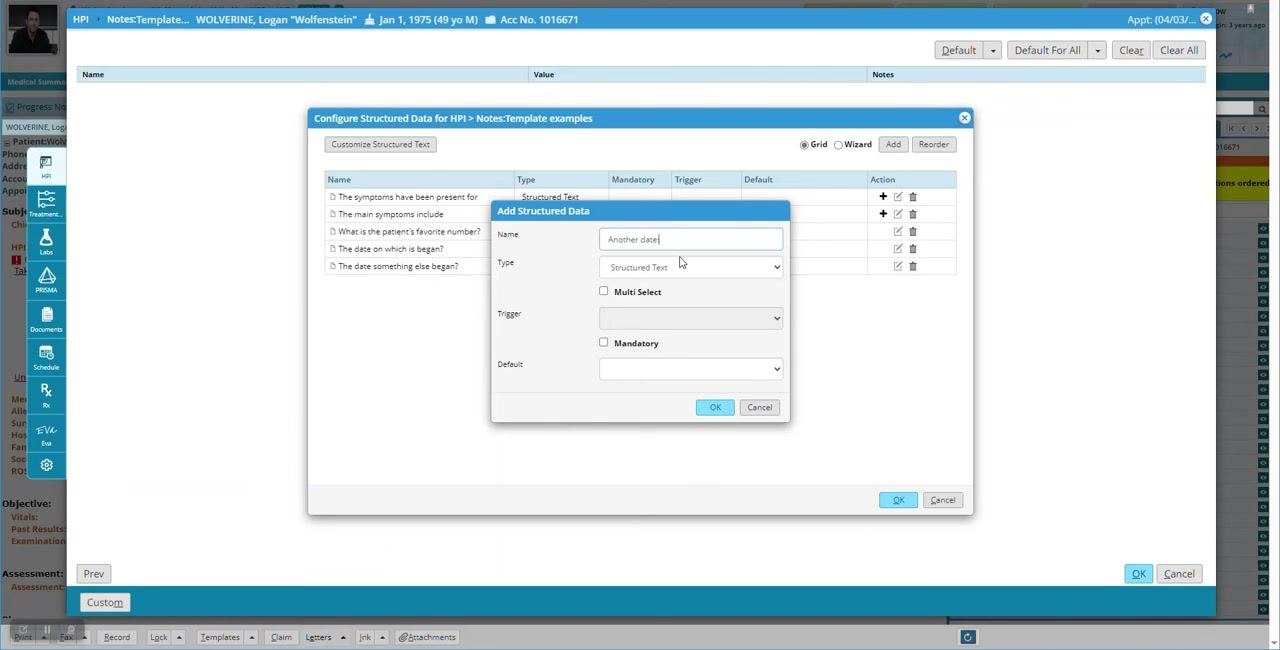This screenshot has width=1280, height=650.
Task: Expand the Lock arrow menu
Action: tap(180, 637)
